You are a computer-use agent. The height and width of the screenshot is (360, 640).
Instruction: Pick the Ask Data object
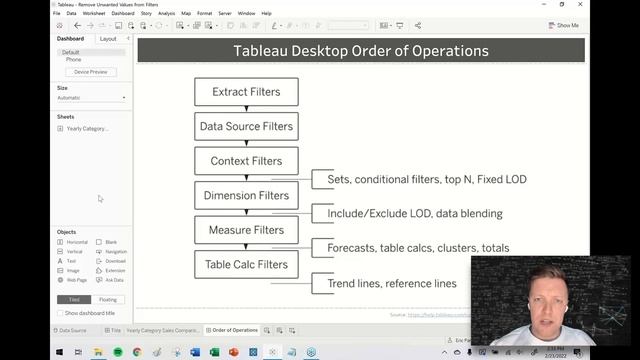coord(110,280)
